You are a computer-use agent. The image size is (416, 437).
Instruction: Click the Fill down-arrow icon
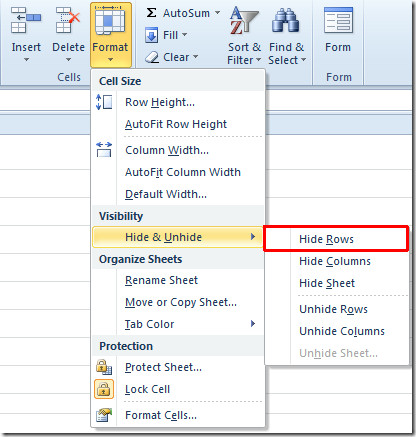click(151, 35)
